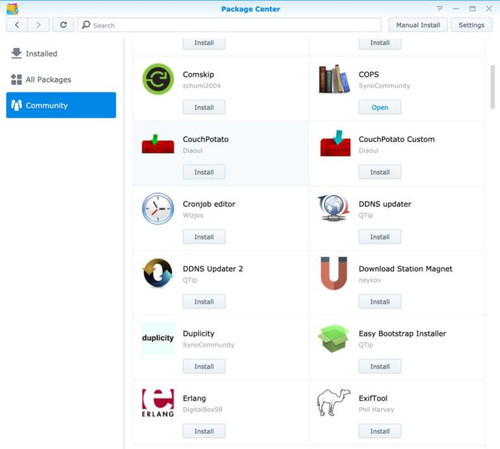Install ExifTool

coord(380,431)
